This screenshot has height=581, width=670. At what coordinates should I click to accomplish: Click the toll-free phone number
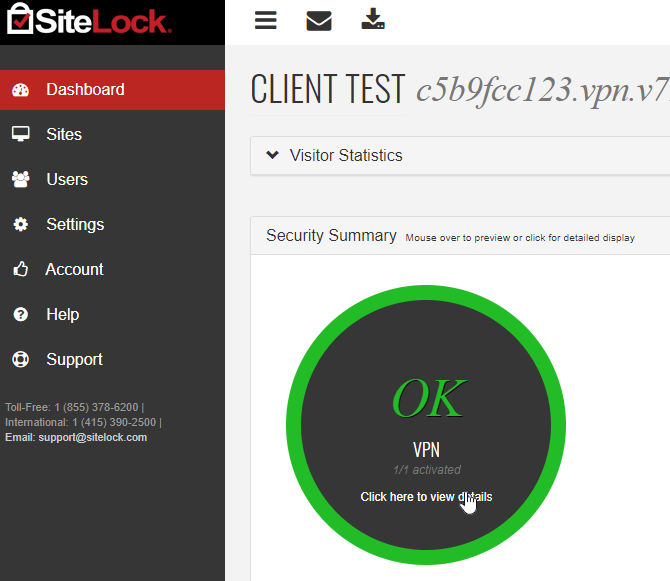tap(96, 407)
